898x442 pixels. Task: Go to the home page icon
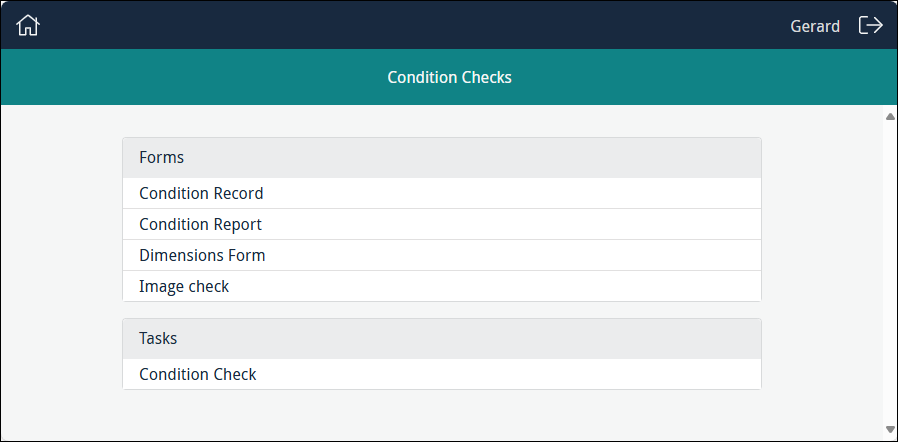(x=28, y=26)
